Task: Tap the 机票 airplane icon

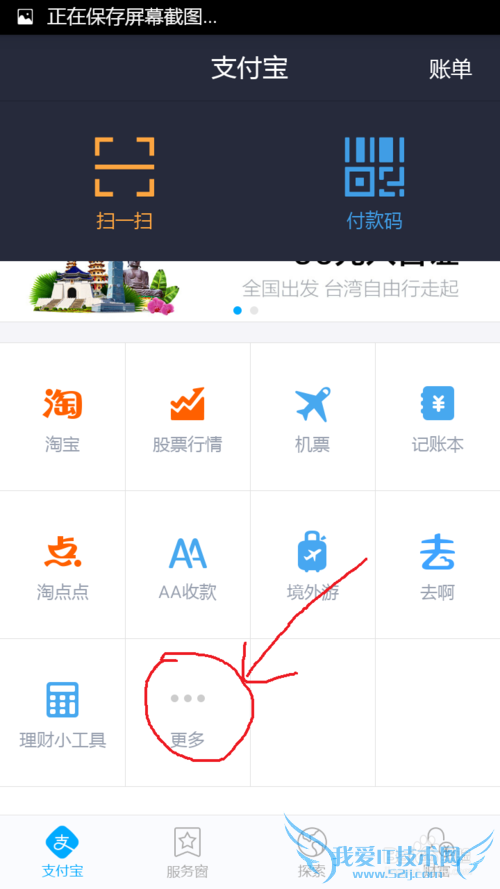Action: (x=312, y=404)
